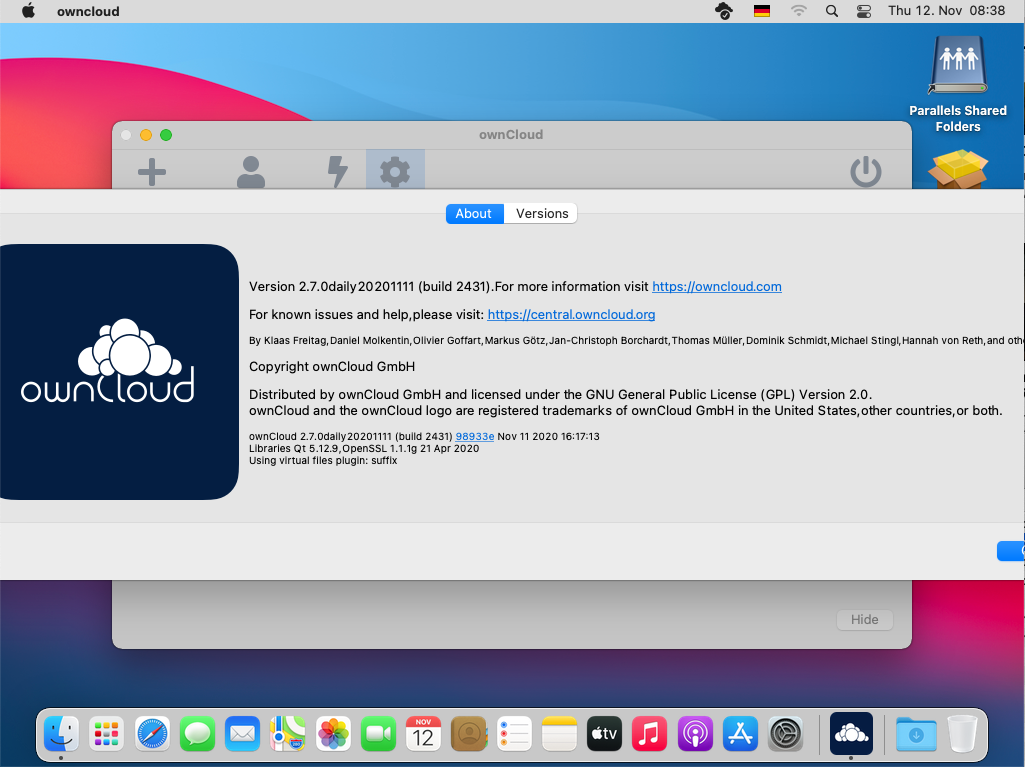Switch to the Versions tab
This screenshot has height=767, width=1025.
click(541, 214)
